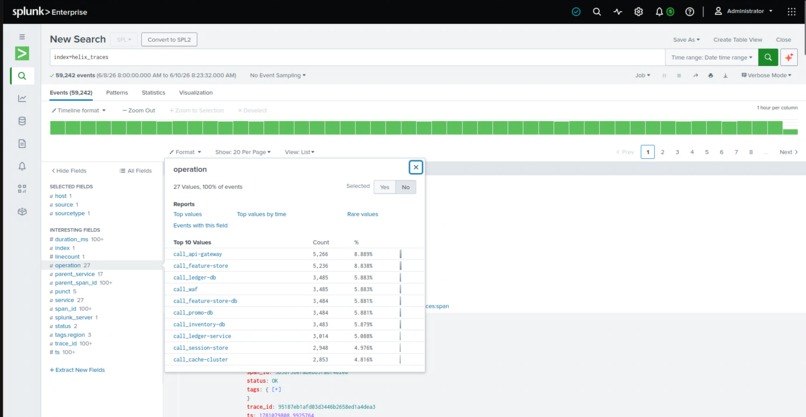The image size is (806, 417).
Task: Click call_ledger-db value
Action: pyautogui.click(x=193, y=278)
